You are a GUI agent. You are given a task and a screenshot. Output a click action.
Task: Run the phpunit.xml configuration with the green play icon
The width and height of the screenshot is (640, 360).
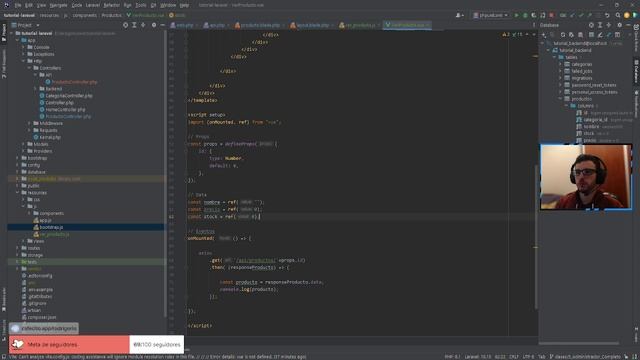tap(516, 15)
